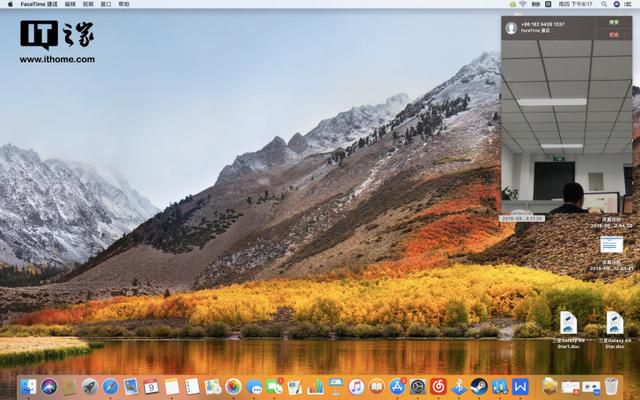Open Finder from the Dock
640x400 pixels.
pos(28,387)
